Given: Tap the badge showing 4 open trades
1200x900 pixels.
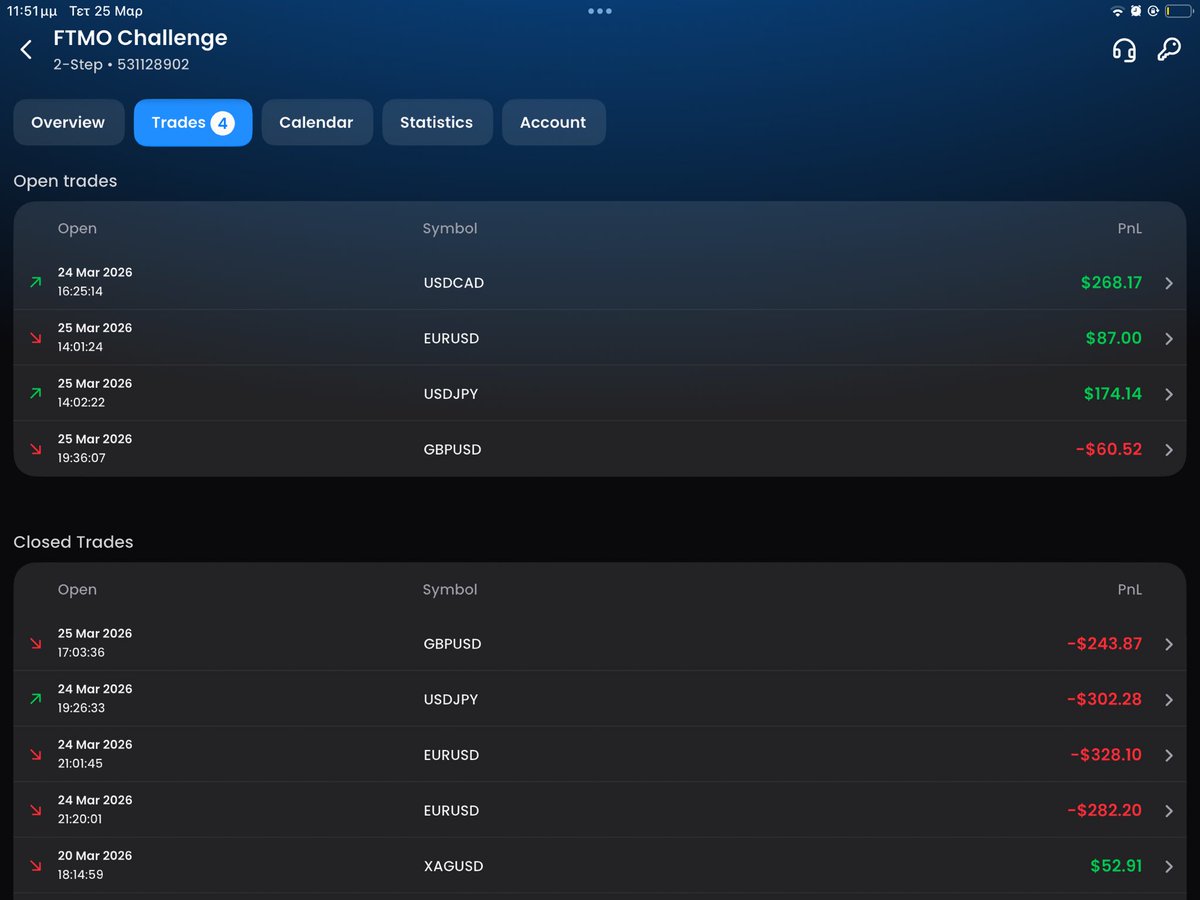Looking at the screenshot, I should 222,123.
